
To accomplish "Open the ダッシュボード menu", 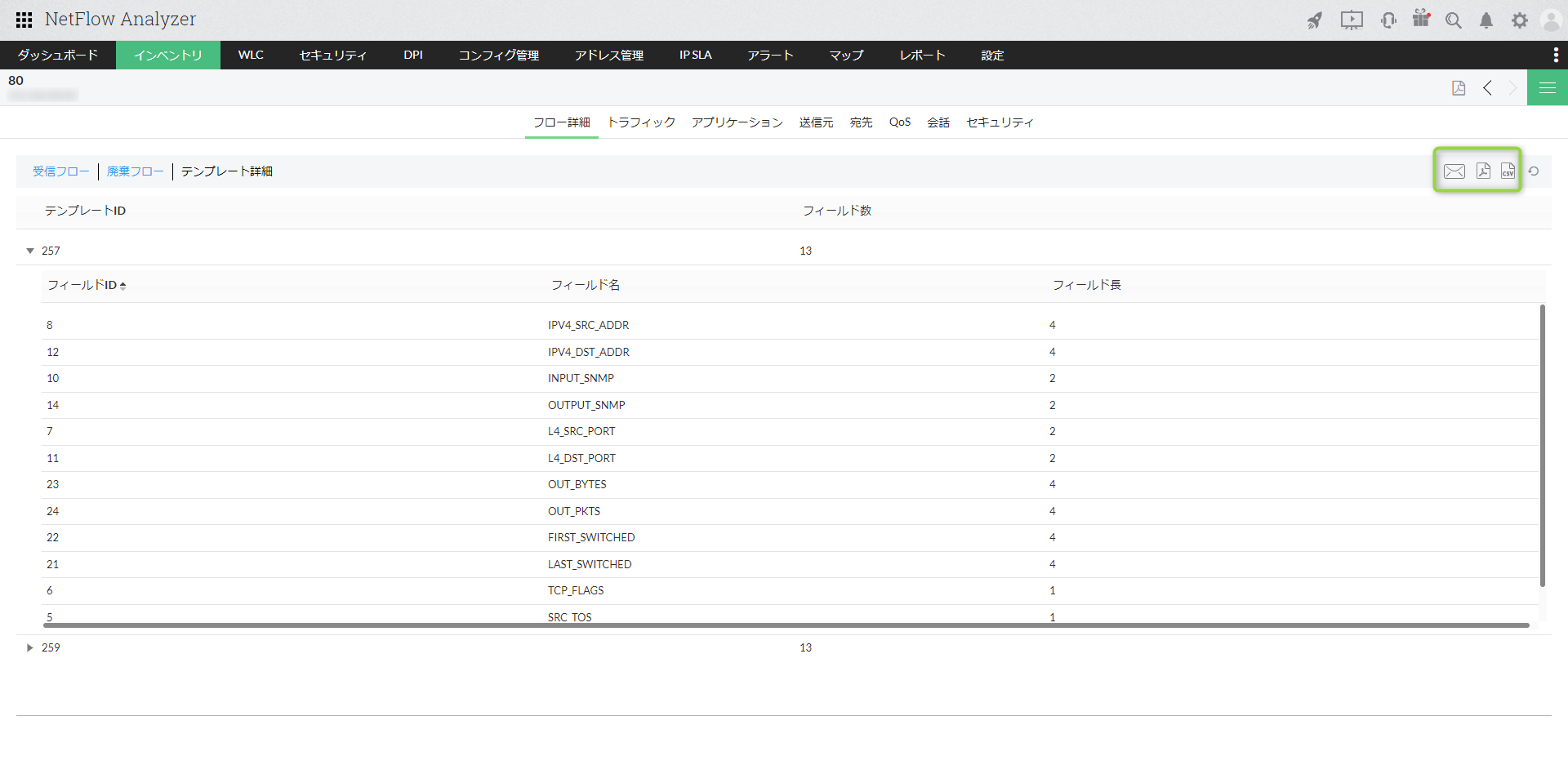I will click(58, 55).
